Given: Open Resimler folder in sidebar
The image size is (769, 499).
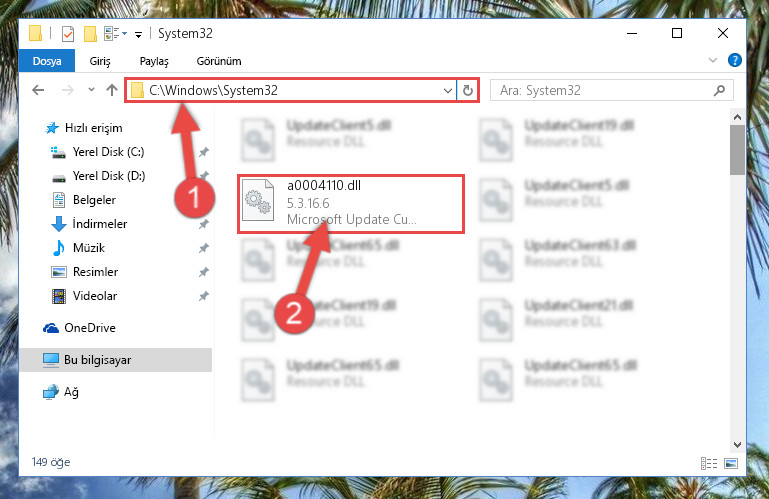Looking at the screenshot, I should coord(95,272).
